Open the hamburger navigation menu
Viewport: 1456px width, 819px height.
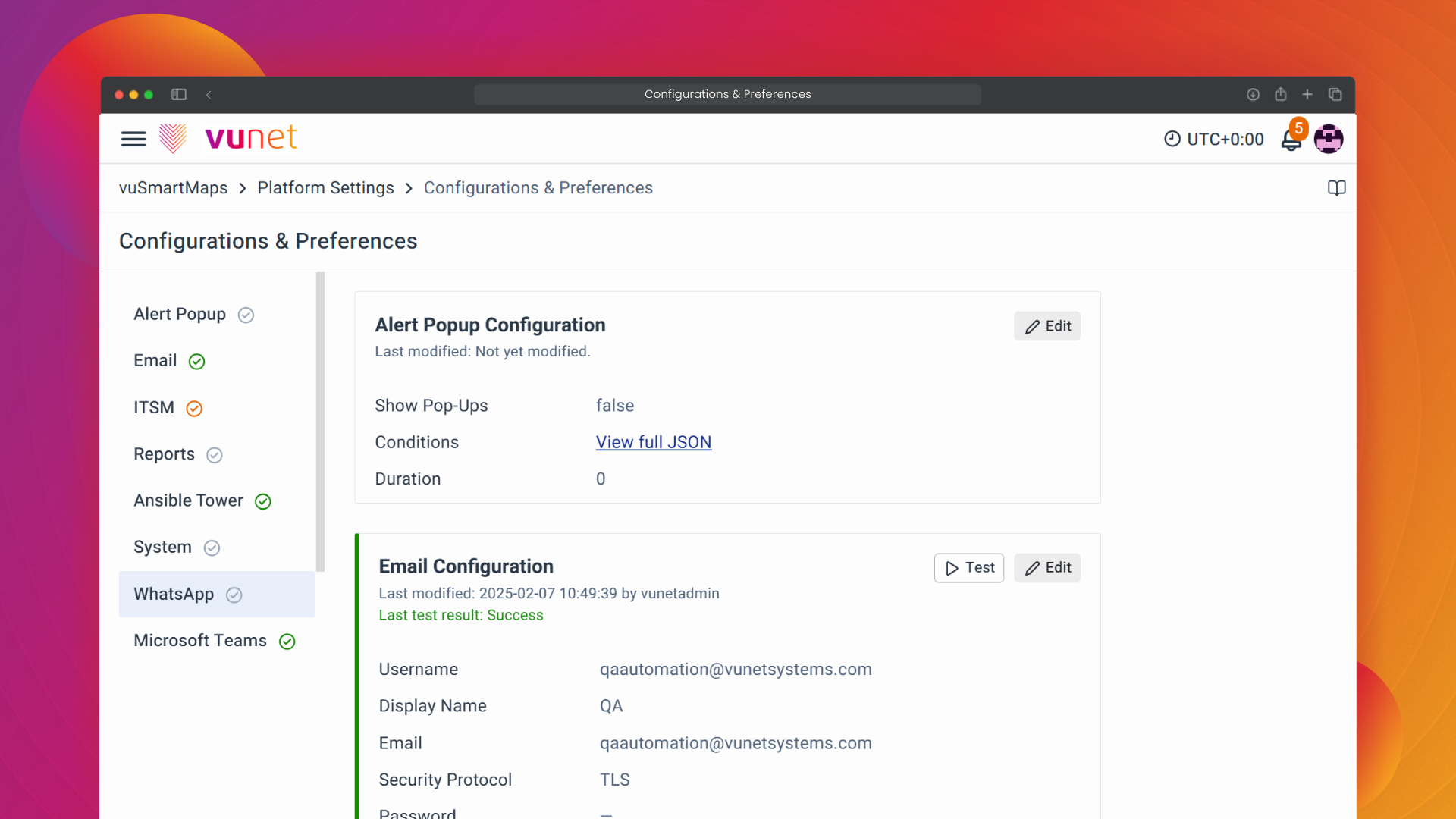pos(133,139)
